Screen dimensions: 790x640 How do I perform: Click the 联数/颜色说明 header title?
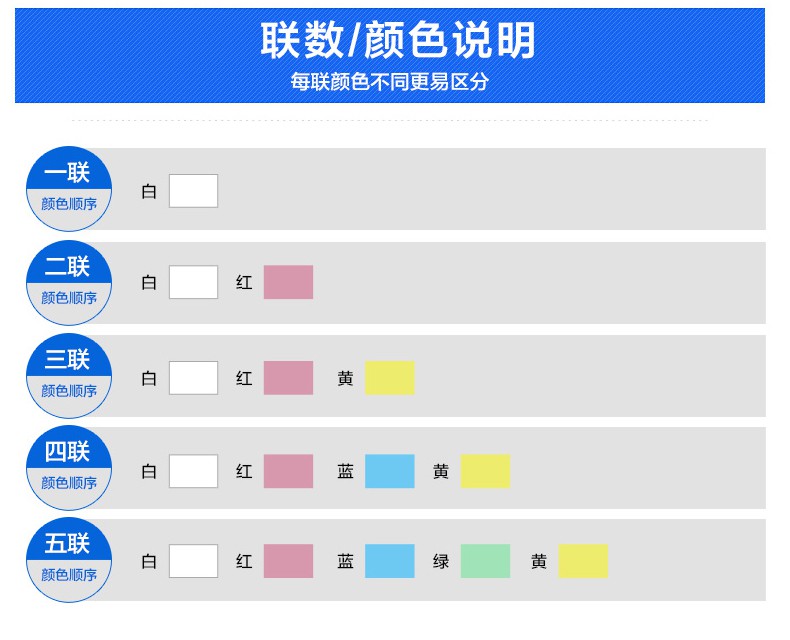click(397, 40)
